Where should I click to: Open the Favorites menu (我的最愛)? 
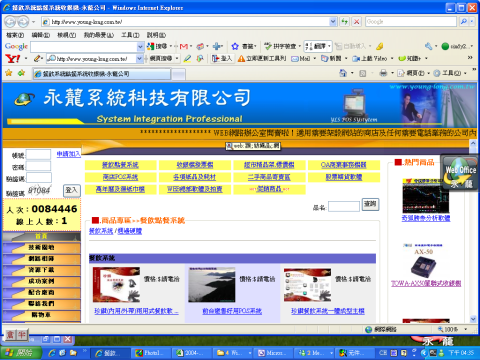pyautogui.click(x=99, y=35)
